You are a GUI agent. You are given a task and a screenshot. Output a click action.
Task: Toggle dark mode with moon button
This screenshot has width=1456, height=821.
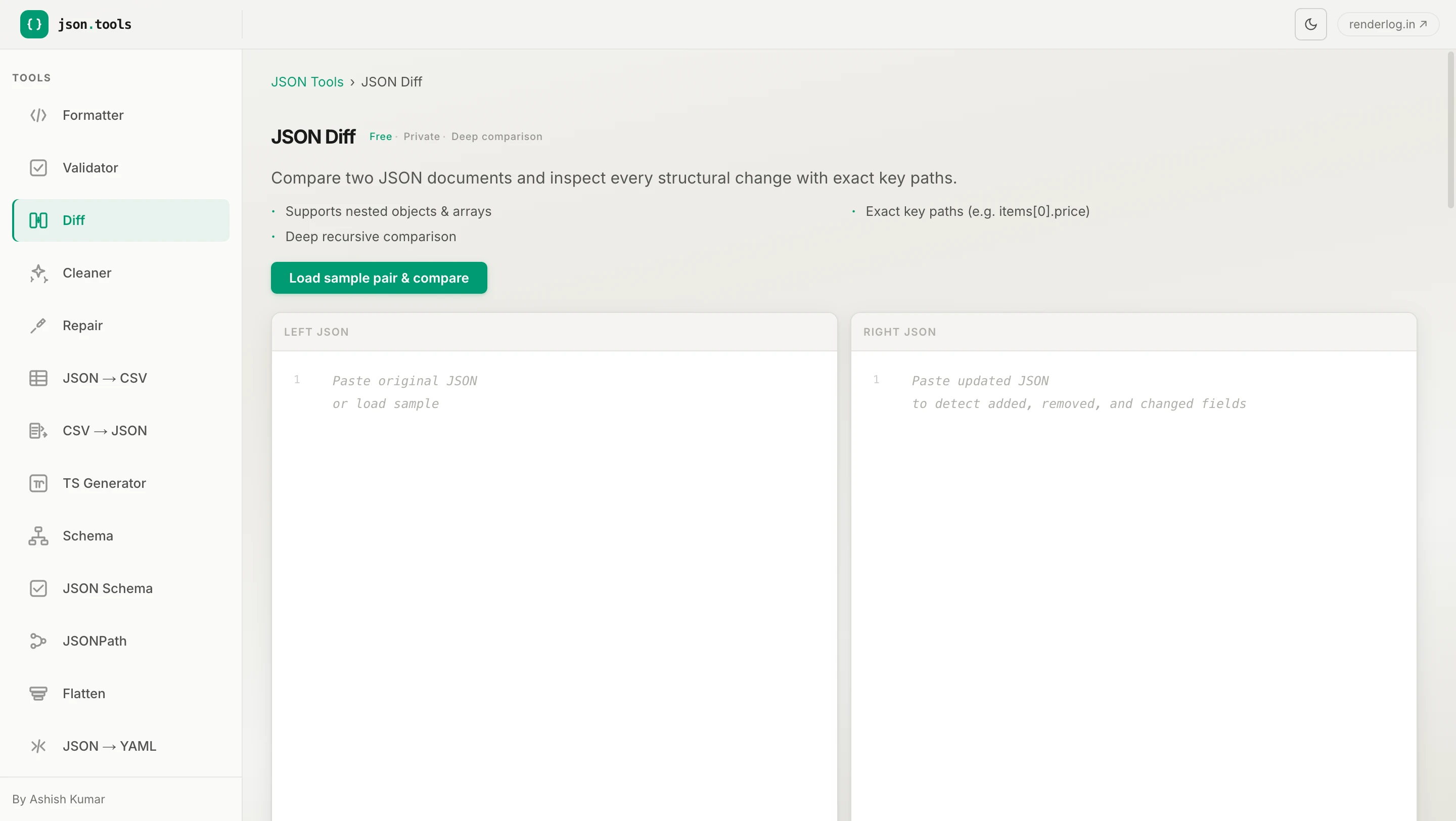(x=1310, y=24)
